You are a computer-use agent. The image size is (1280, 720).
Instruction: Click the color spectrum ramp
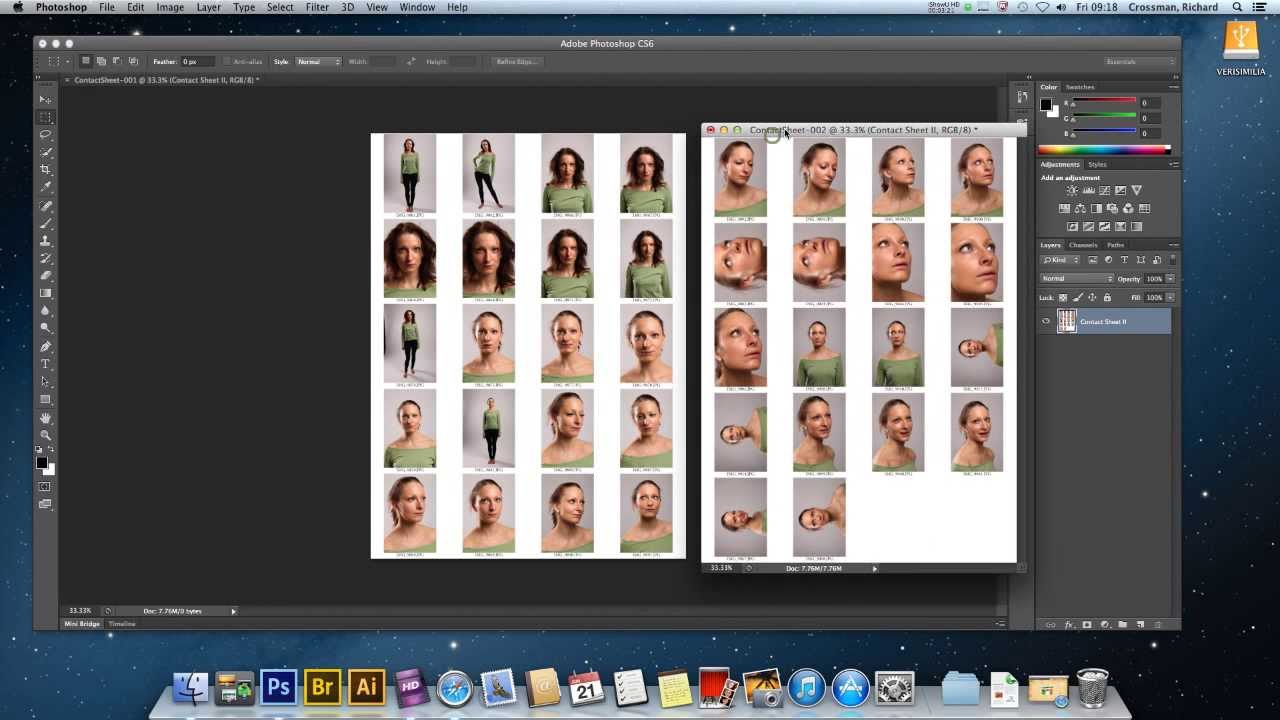[1104, 149]
